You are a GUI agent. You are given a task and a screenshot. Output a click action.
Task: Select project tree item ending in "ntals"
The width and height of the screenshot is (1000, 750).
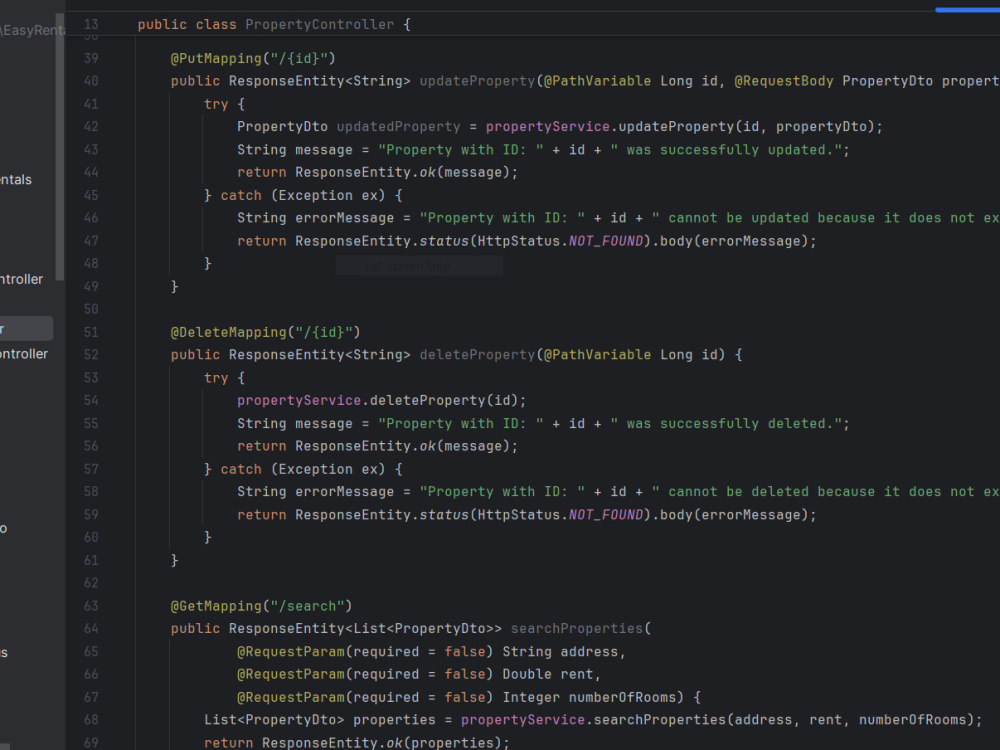(16, 180)
